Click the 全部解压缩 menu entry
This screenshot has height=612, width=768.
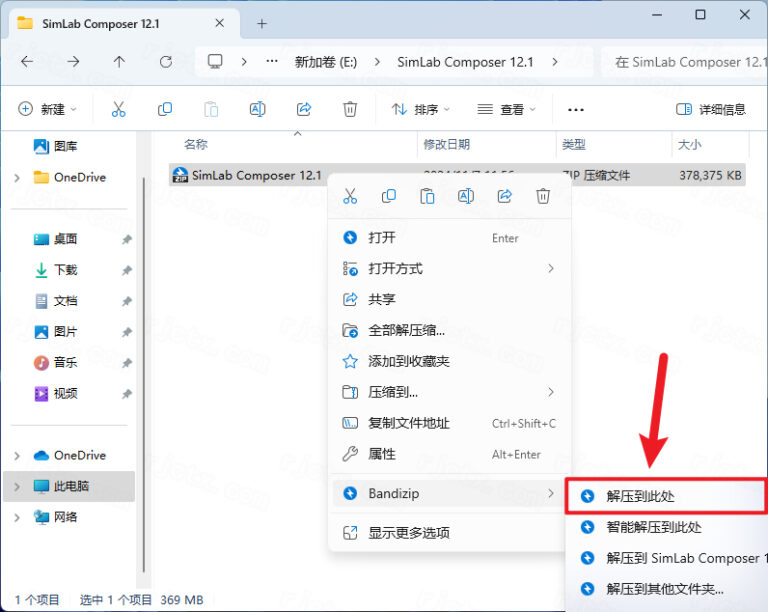406,330
